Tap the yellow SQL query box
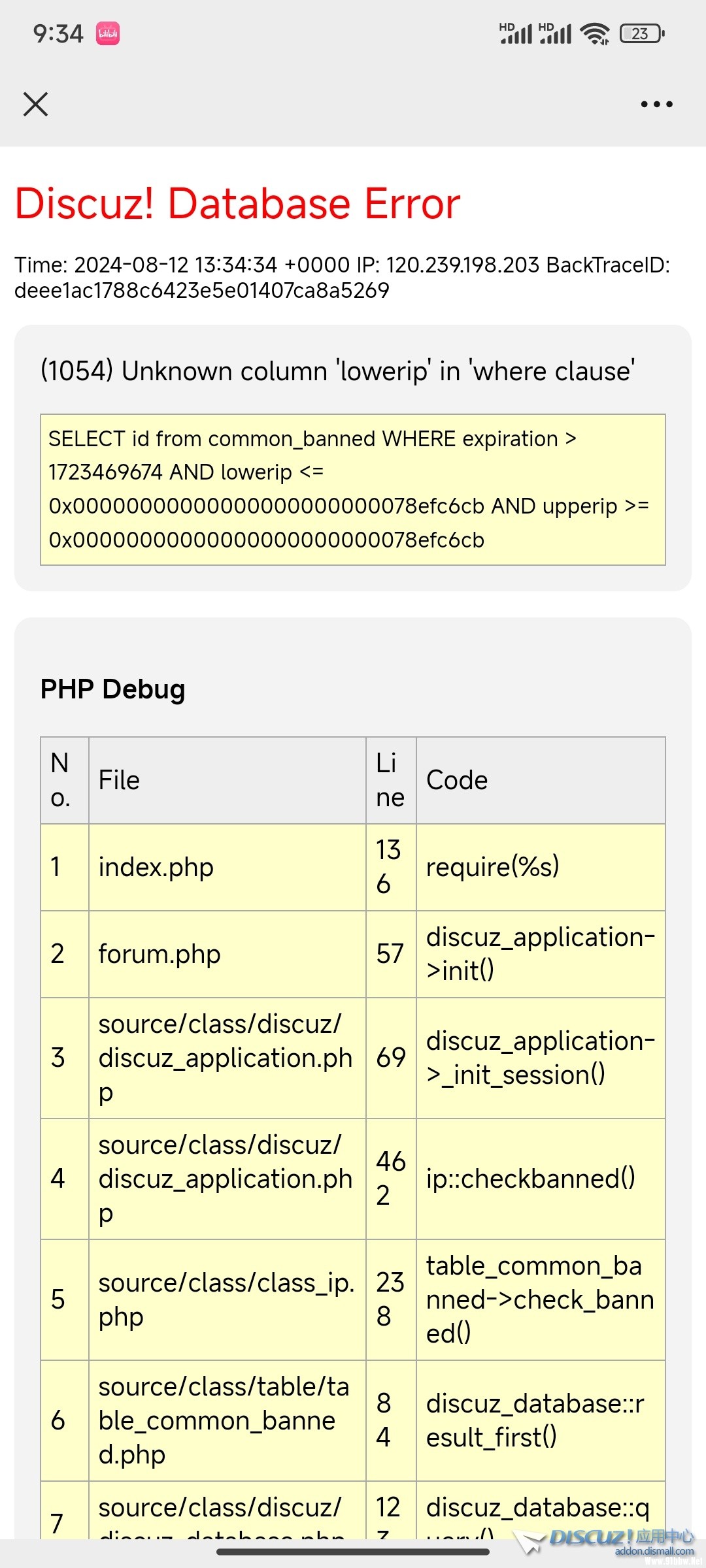This screenshot has width=706, height=1568. point(353,489)
